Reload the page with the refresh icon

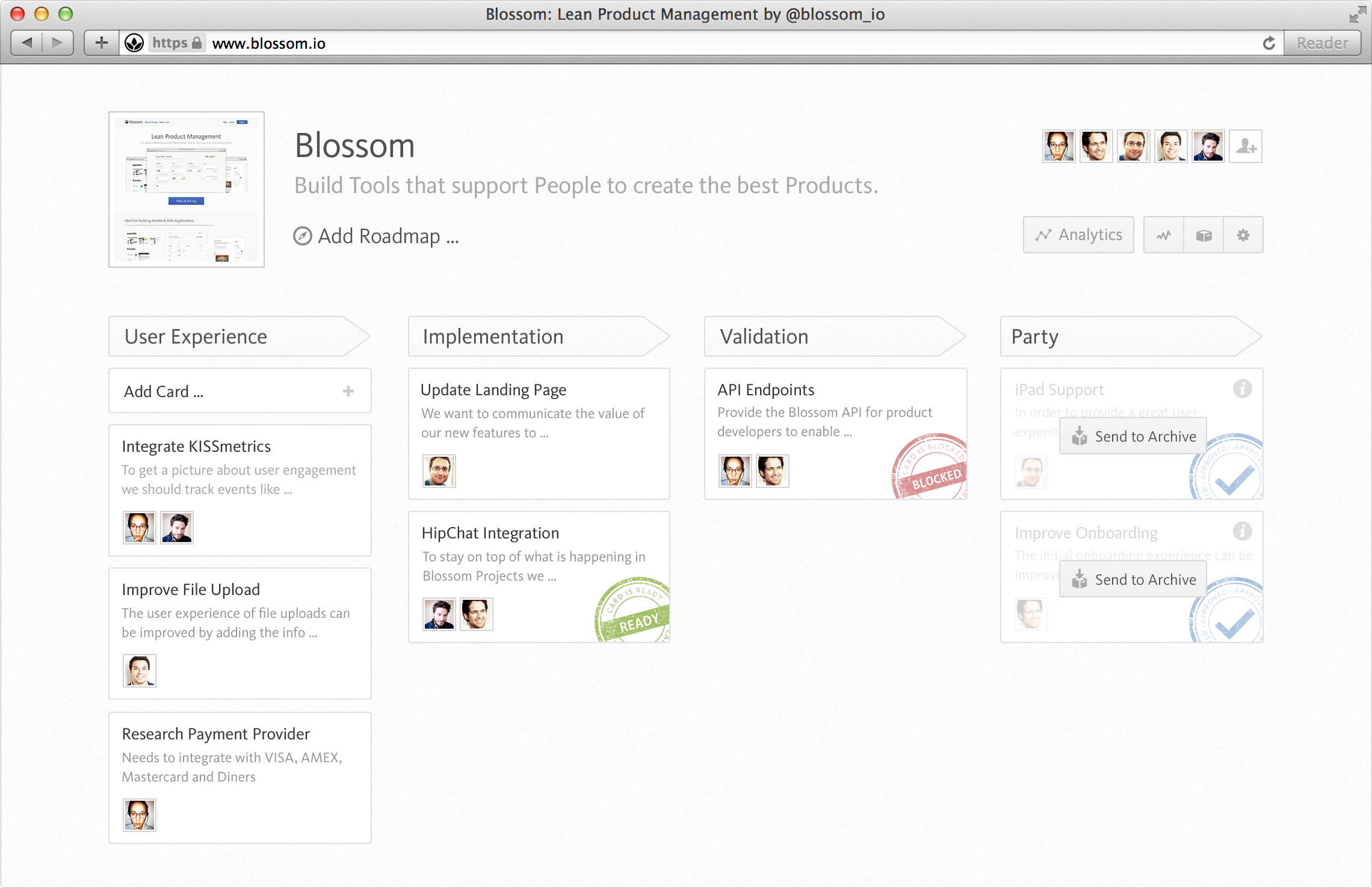point(1268,43)
